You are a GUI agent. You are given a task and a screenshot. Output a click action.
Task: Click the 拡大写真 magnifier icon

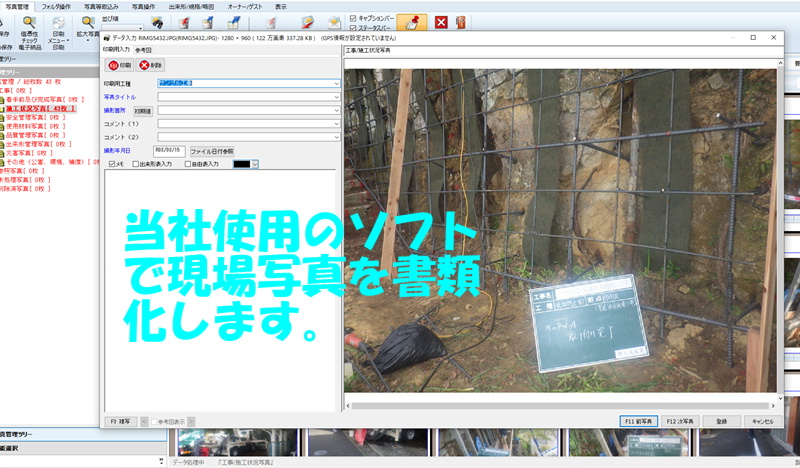click(88, 22)
